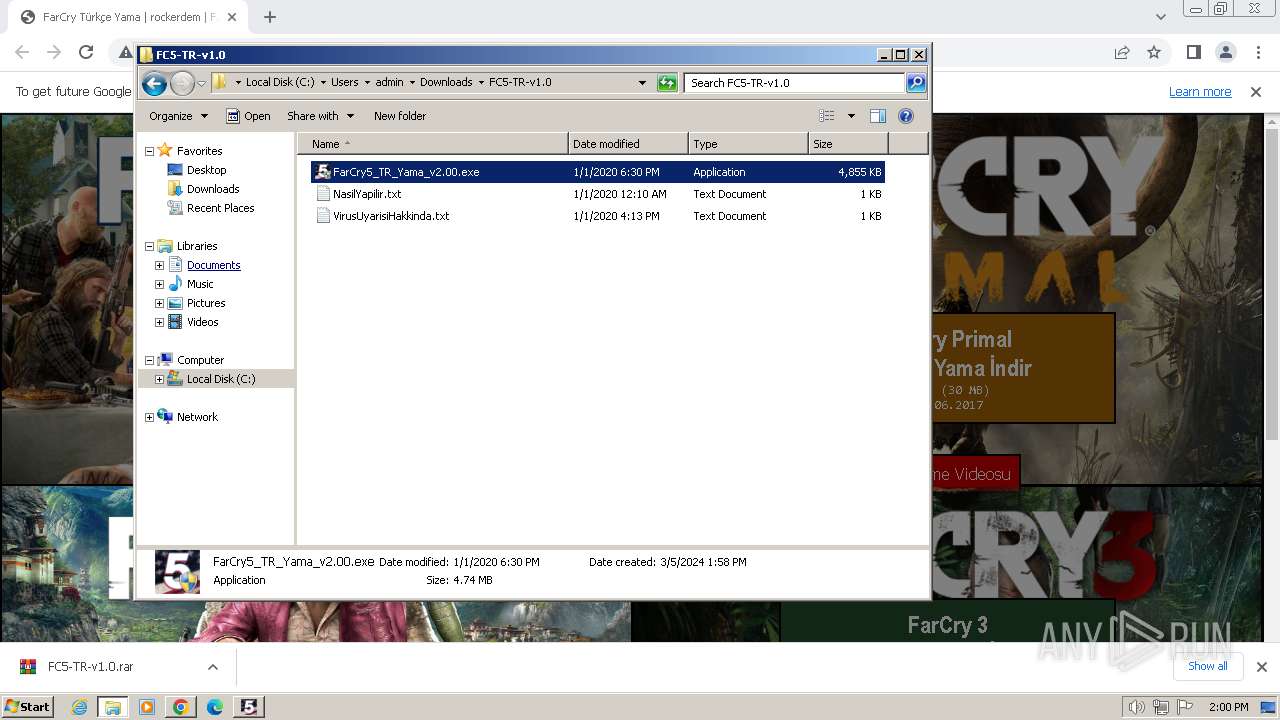Click the large FarCry 5 preview thumbnail

pos(177,572)
